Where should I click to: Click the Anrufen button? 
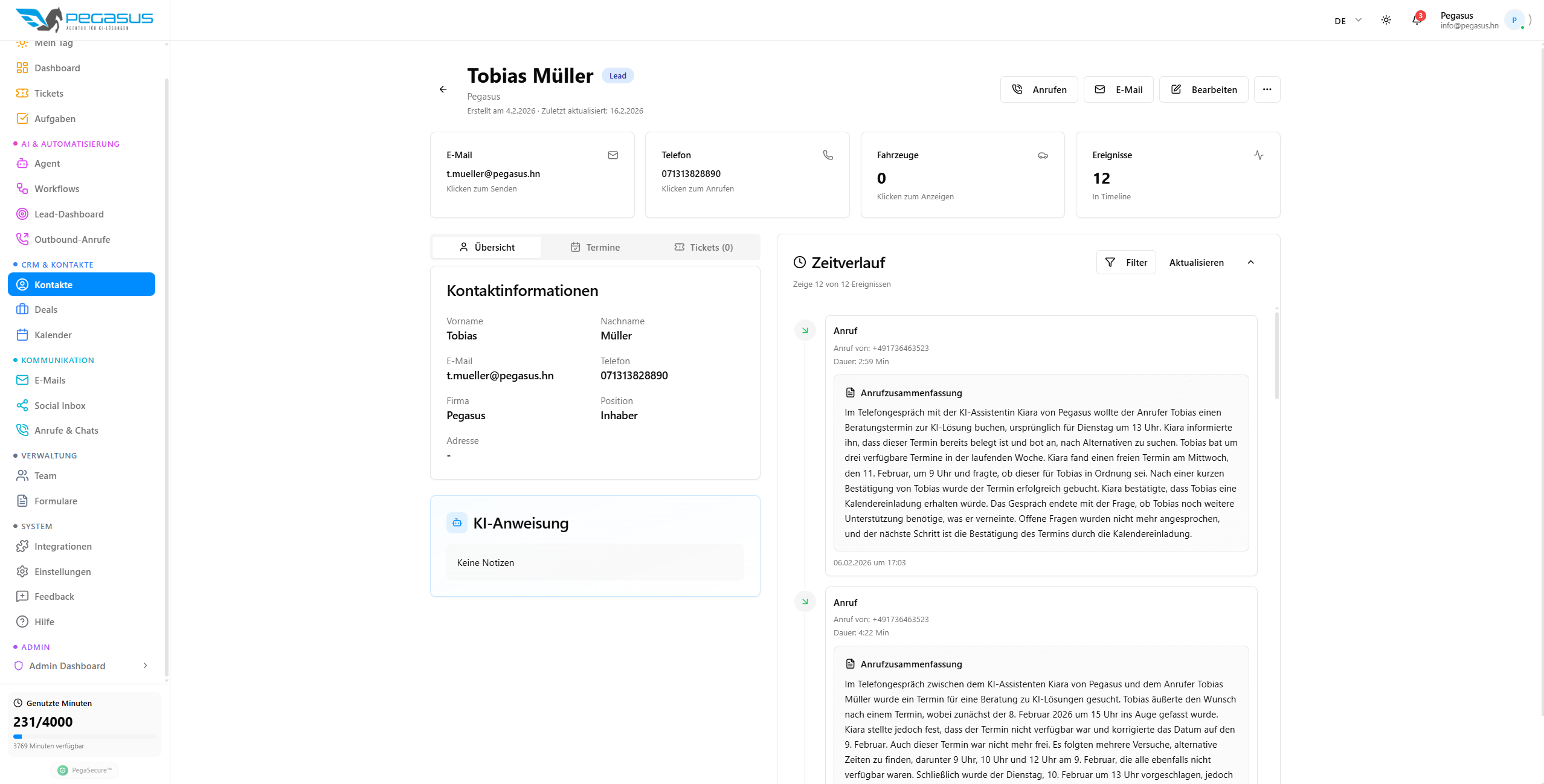pos(1038,89)
